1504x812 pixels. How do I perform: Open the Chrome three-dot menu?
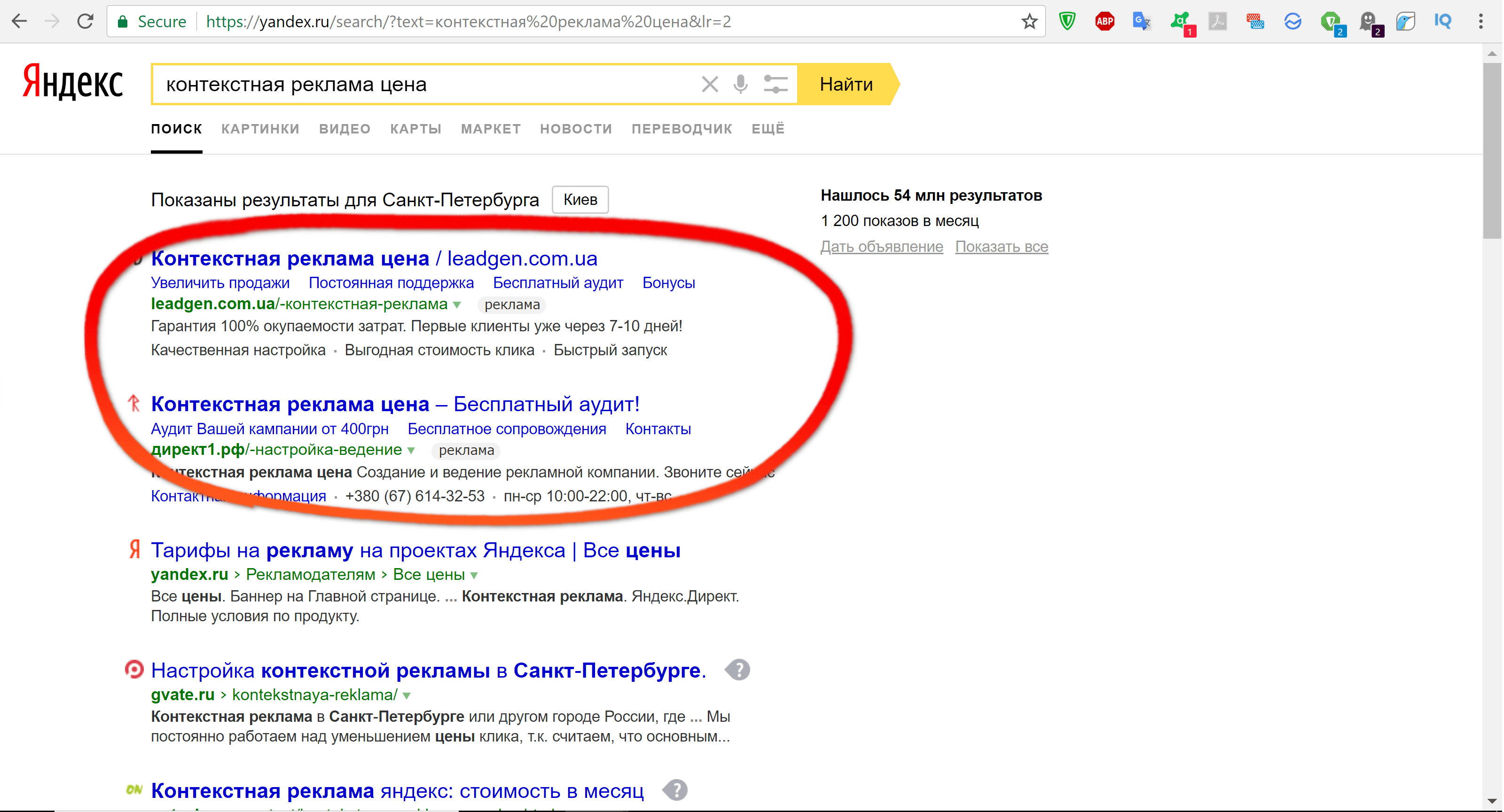(1481, 22)
